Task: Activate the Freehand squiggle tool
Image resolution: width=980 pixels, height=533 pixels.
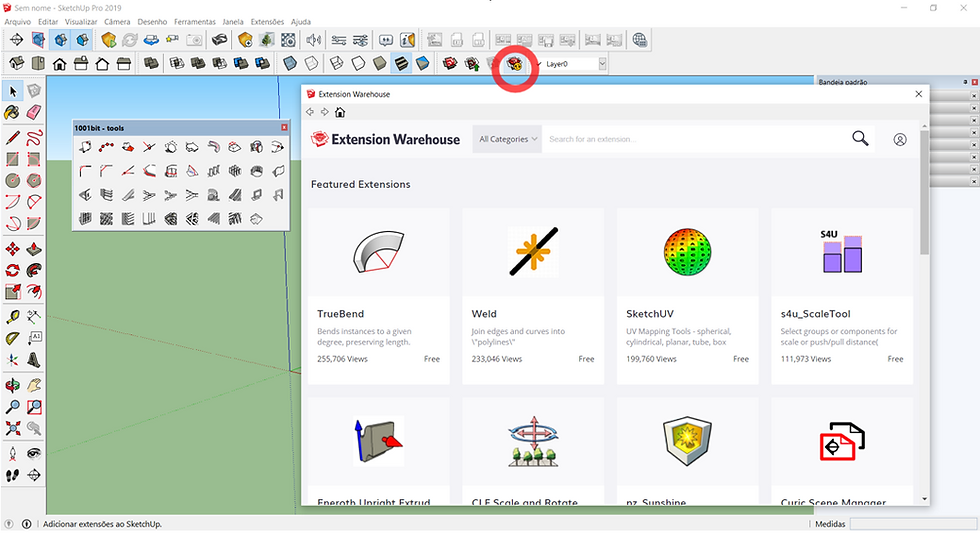Action: coord(34,137)
